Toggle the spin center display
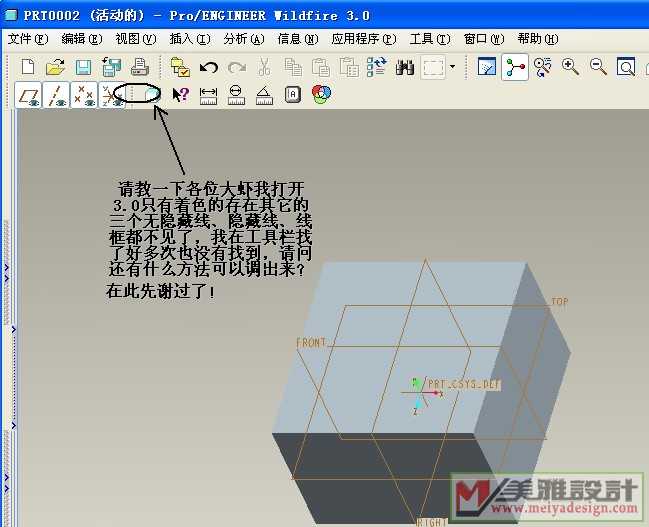The width and height of the screenshot is (649, 527). tap(515, 67)
